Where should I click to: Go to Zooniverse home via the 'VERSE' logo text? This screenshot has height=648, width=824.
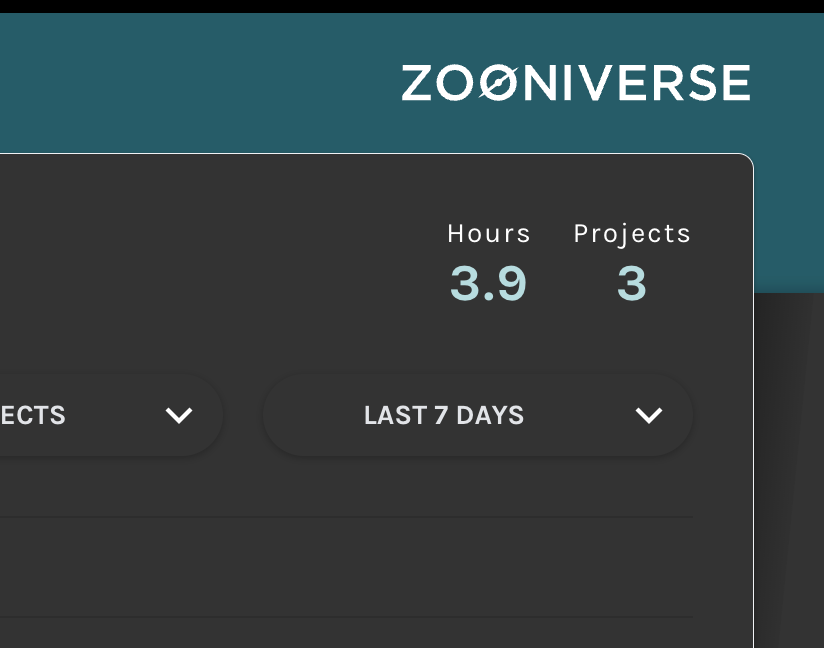(690, 83)
